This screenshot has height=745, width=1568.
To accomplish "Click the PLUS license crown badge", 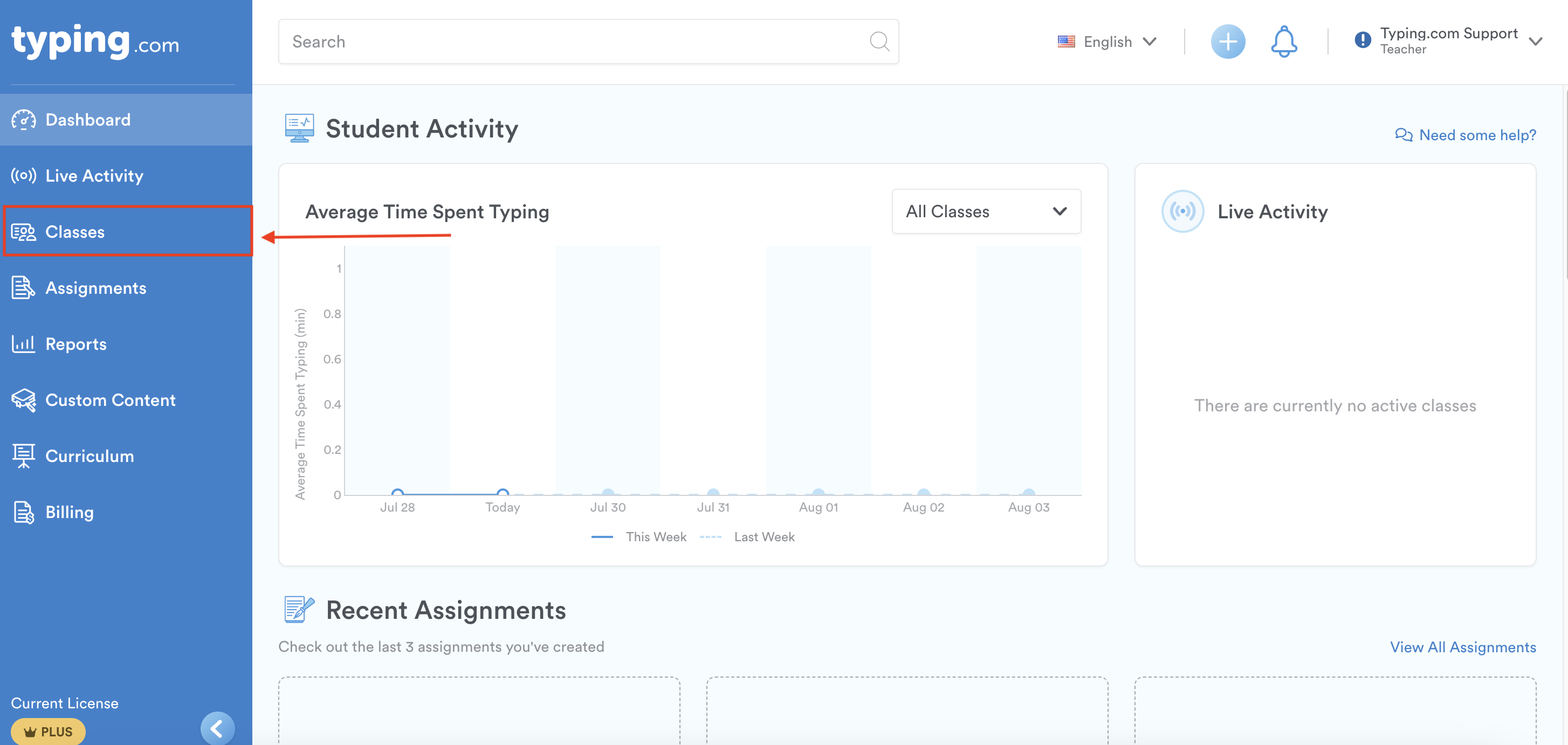I will [48, 731].
